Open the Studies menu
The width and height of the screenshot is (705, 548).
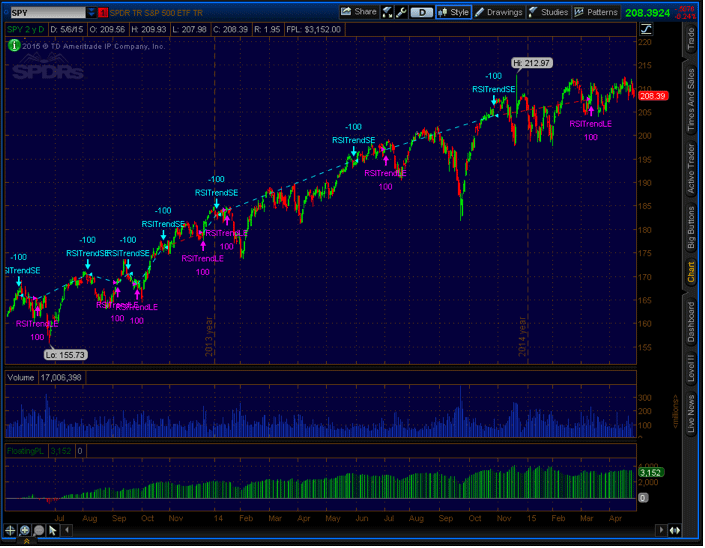pos(549,13)
